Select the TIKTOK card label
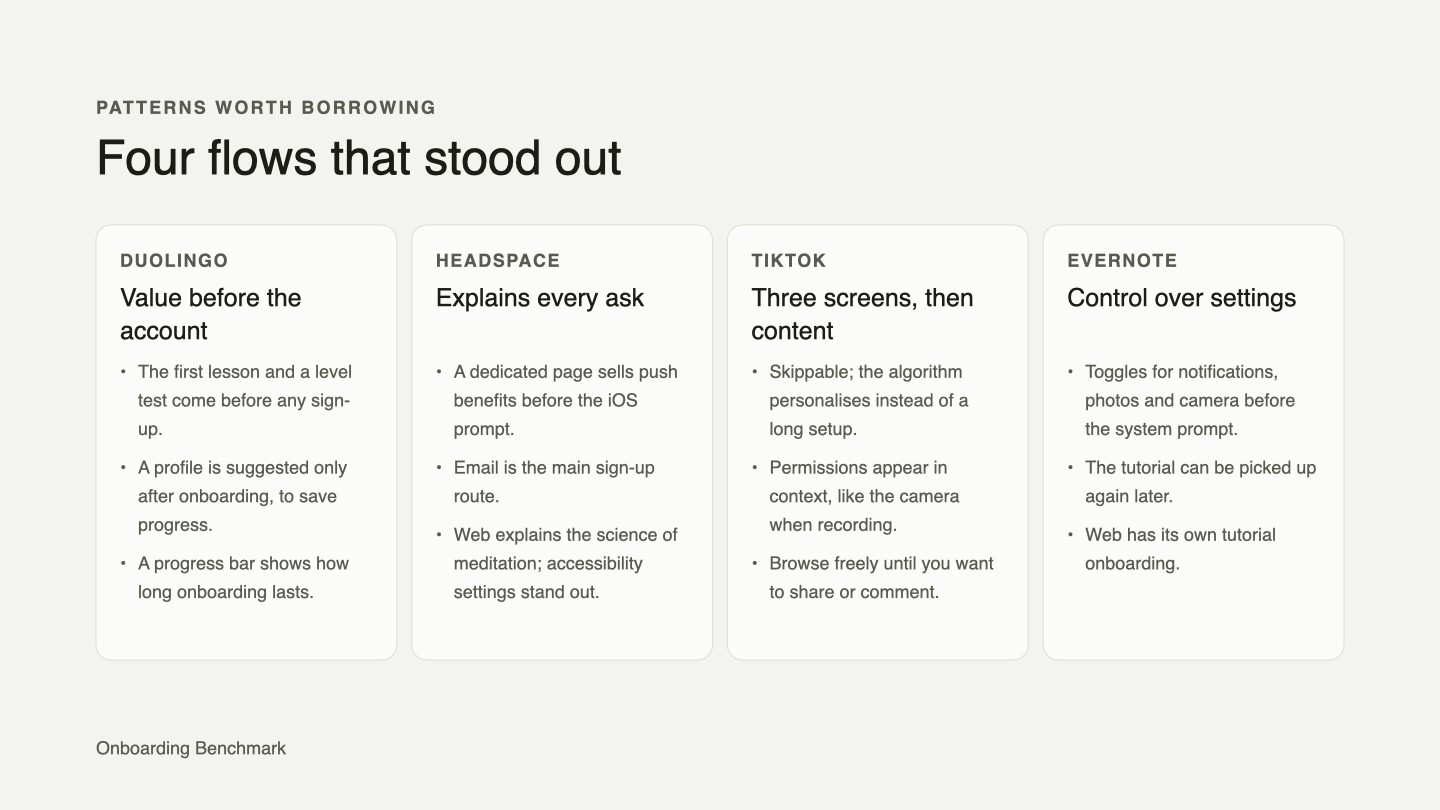Screen dimensions: 1440x810 (x=789, y=260)
